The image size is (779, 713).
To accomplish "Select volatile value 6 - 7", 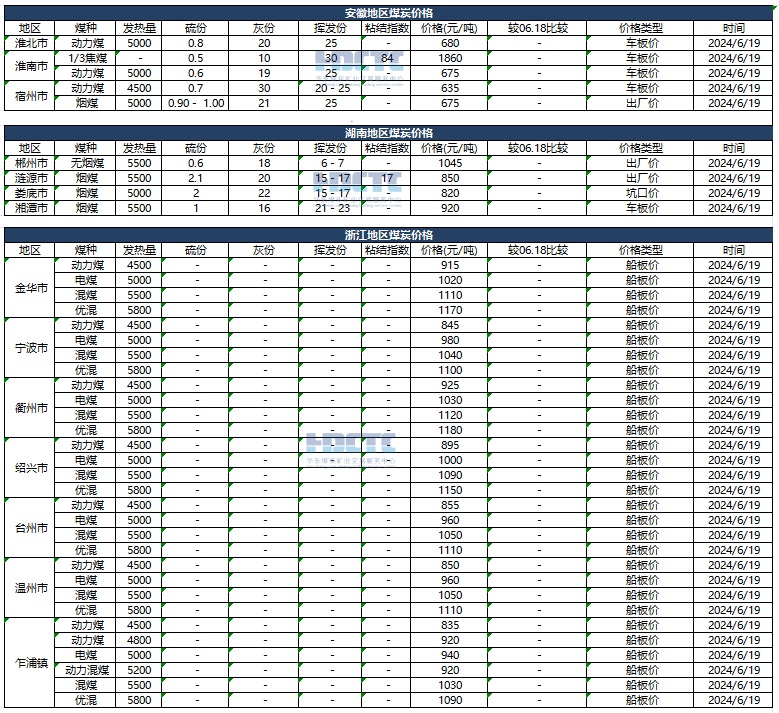I will (x=330, y=163).
